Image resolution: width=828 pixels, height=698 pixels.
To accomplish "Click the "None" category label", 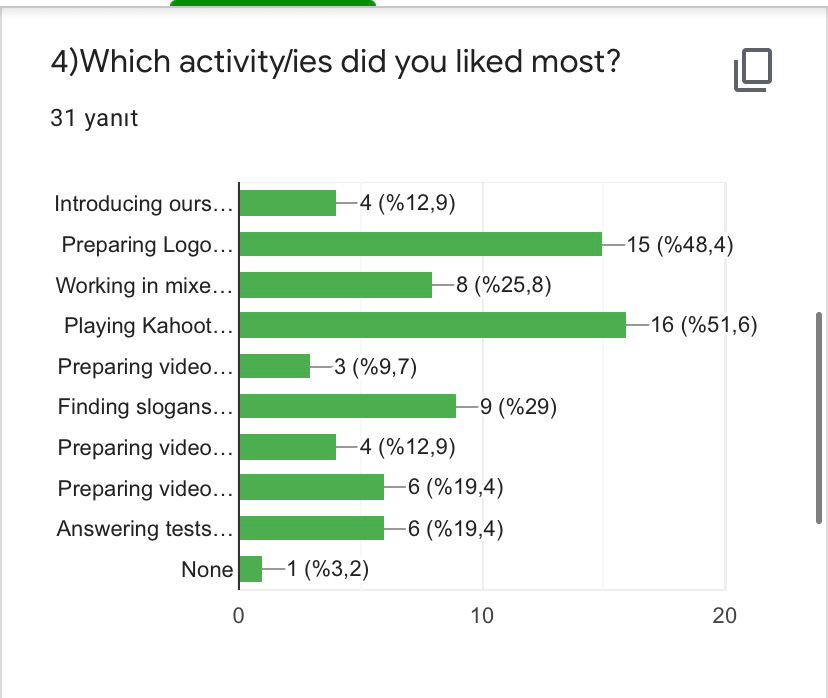I will click(x=207, y=569).
